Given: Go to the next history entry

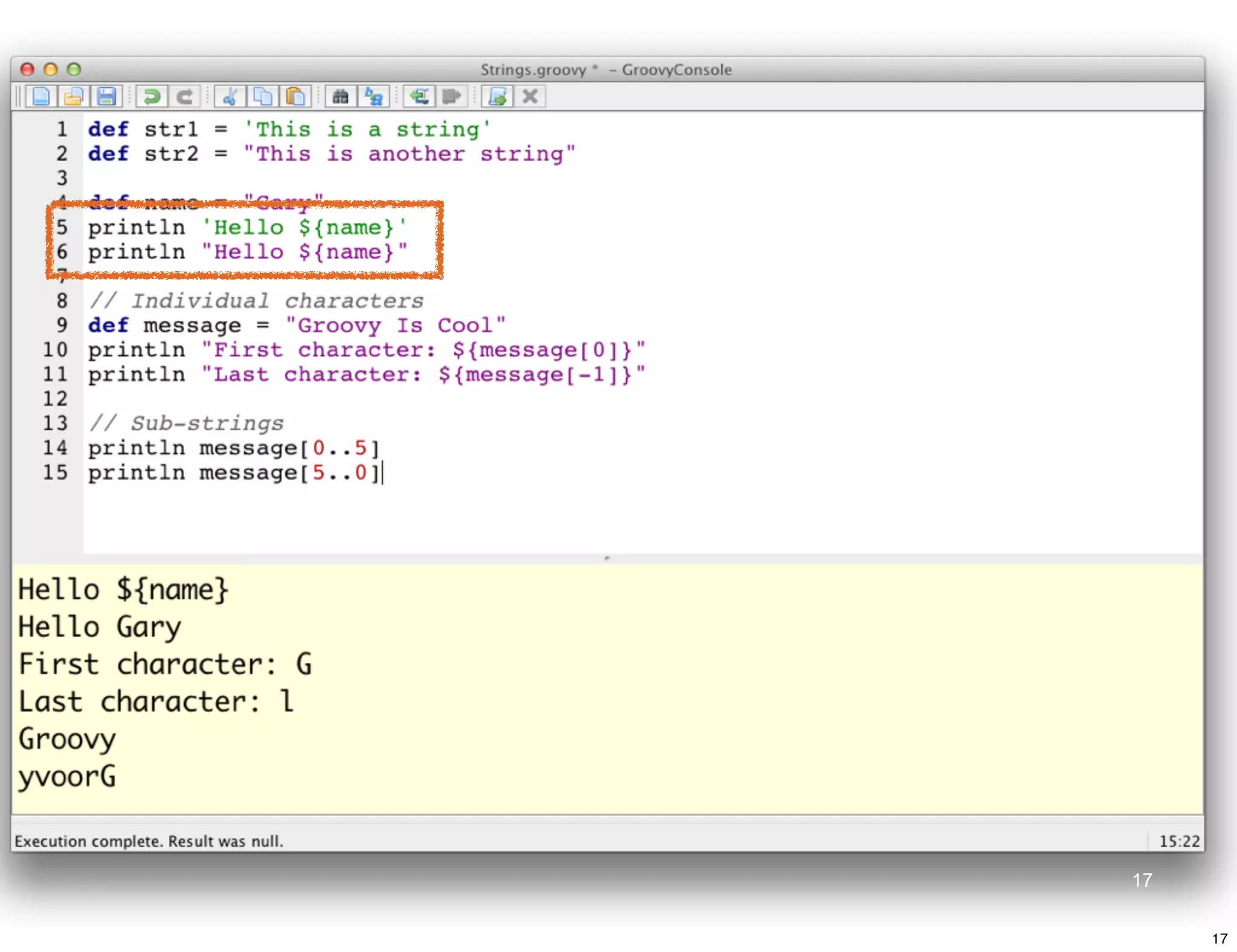Looking at the screenshot, I should point(451,97).
